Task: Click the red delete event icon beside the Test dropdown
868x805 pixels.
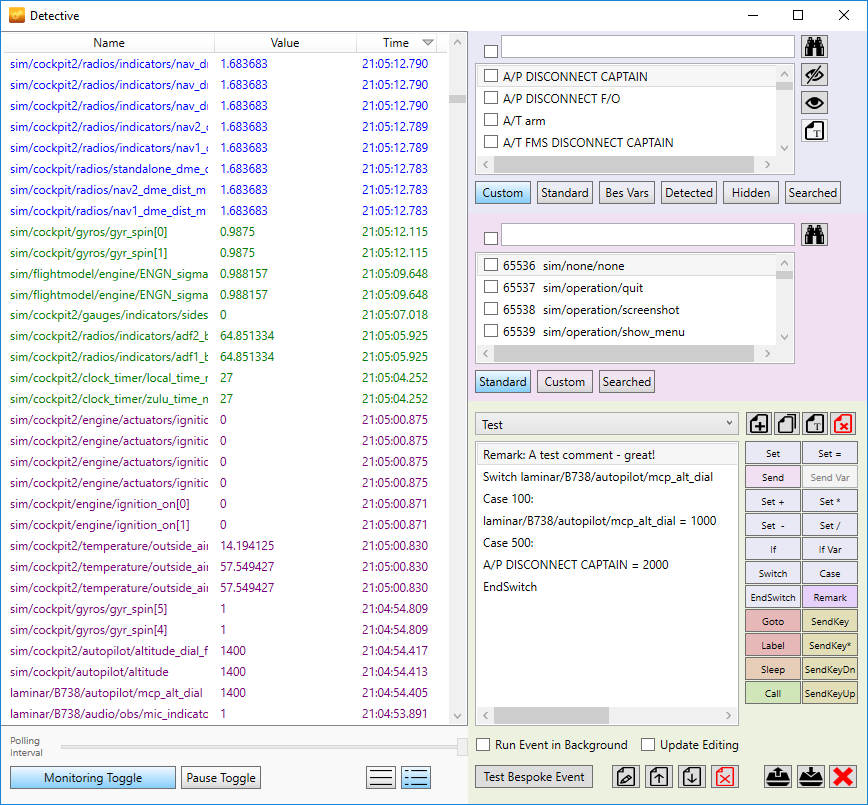Action: (843, 425)
